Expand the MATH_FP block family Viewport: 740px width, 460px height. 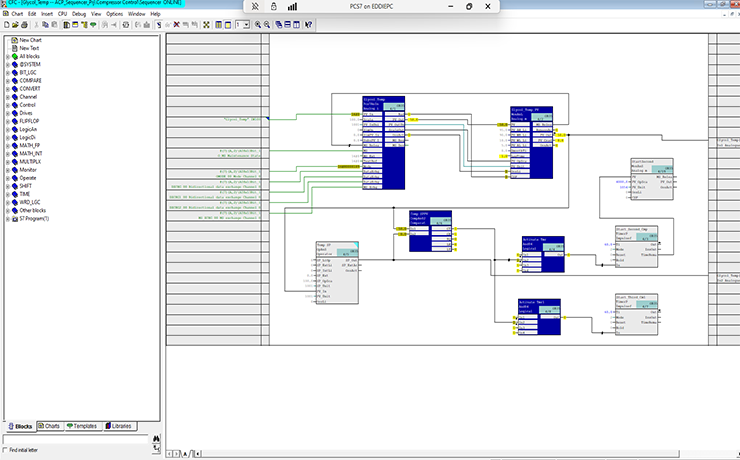coord(6,145)
